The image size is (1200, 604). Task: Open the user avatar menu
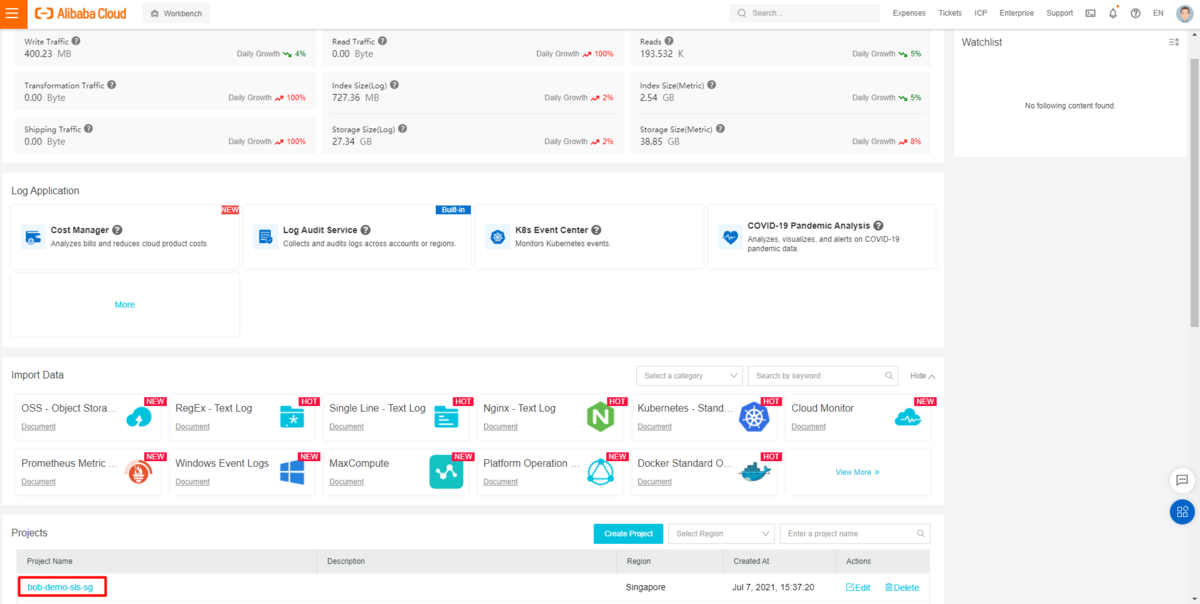click(x=1184, y=13)
